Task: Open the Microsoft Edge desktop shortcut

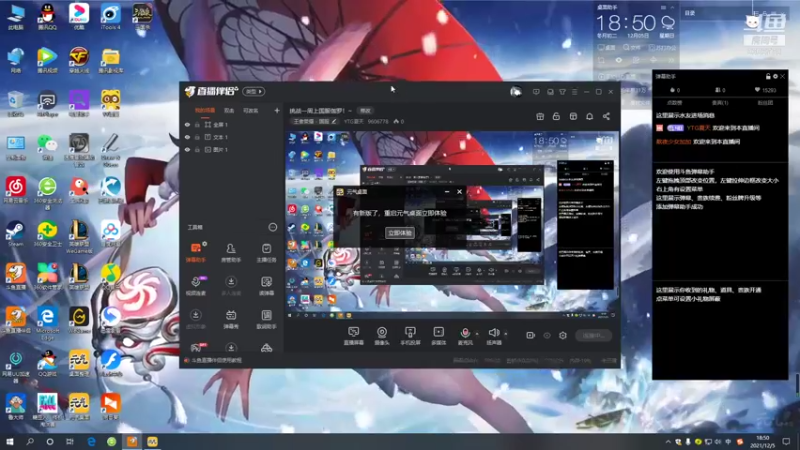Action: point(47,321)
